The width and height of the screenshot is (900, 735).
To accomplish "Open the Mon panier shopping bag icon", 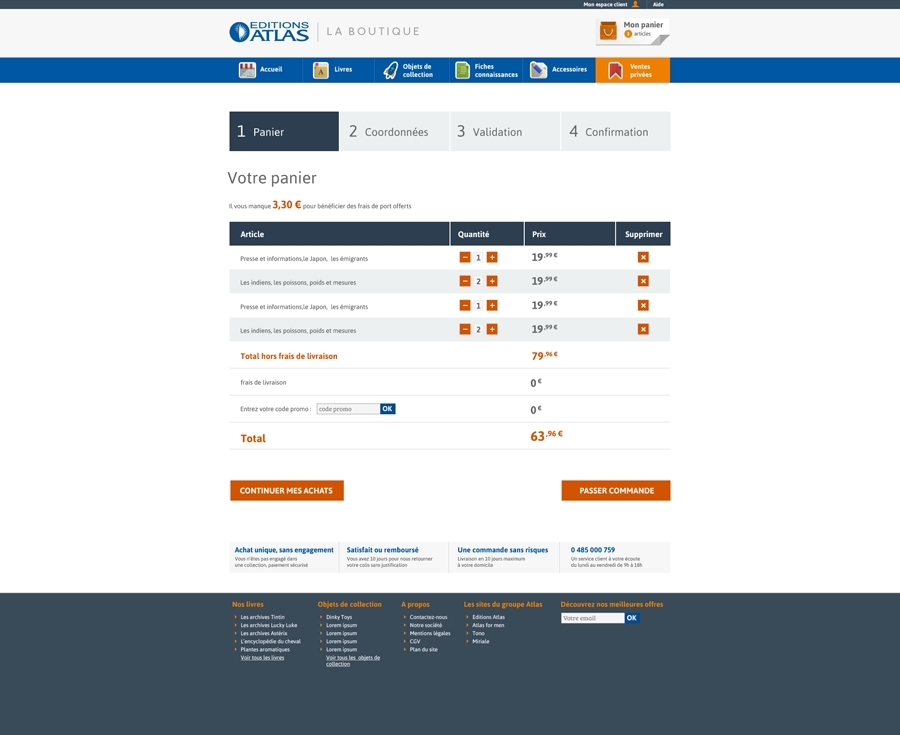I will (608, 30).
